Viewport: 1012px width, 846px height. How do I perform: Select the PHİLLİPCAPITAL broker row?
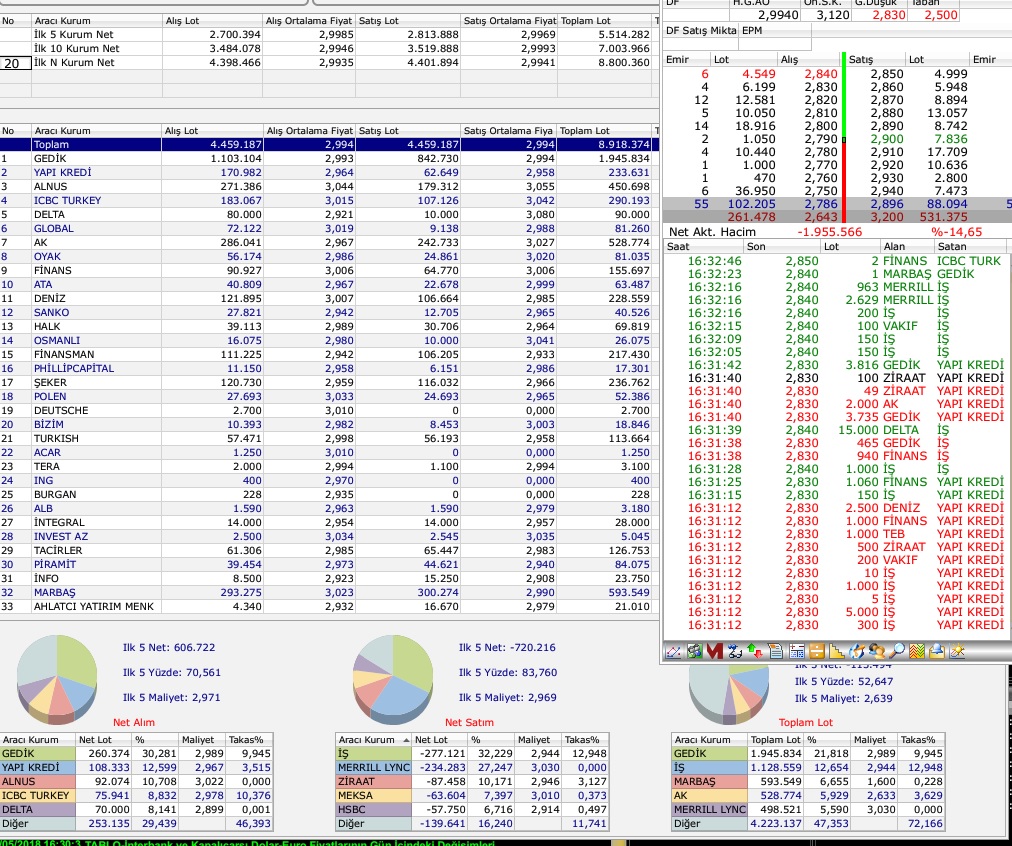pyautogui.click(x=329, y=368)
